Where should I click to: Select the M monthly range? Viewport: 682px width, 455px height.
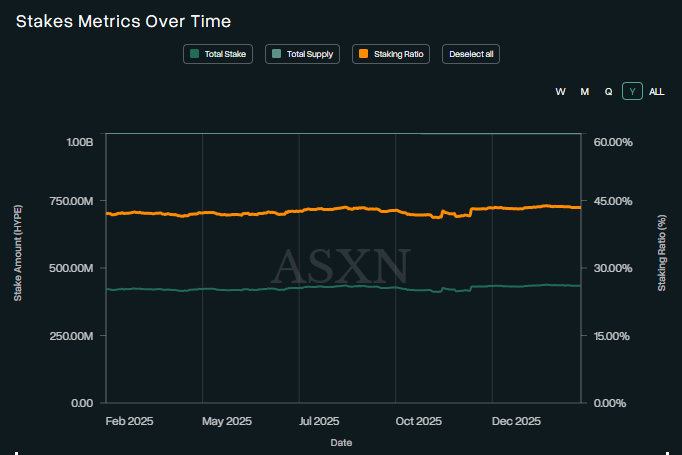coord(584,91)
